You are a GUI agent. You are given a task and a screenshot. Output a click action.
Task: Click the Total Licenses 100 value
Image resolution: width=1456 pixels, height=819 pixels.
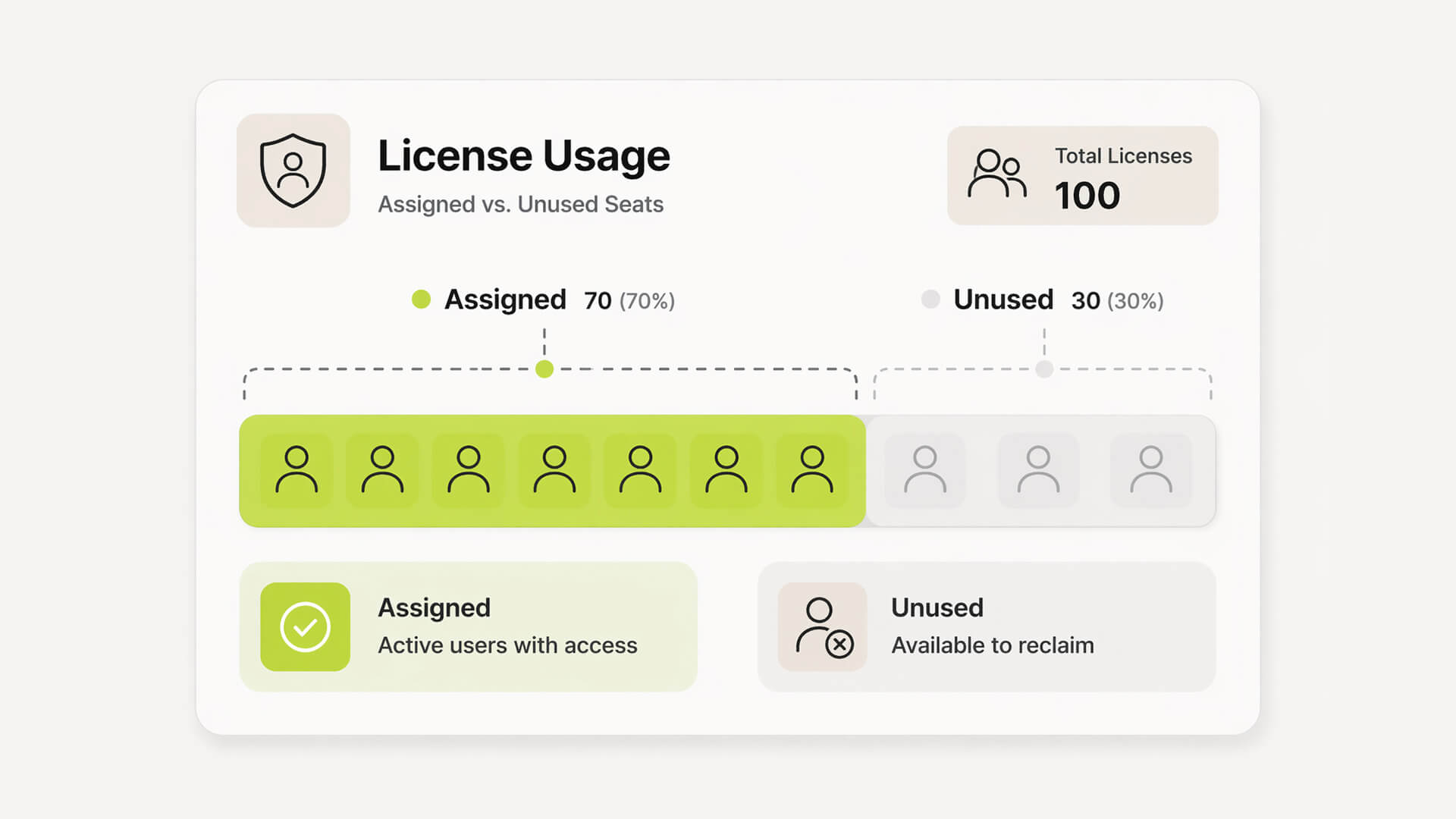(x=1087, y=195)
